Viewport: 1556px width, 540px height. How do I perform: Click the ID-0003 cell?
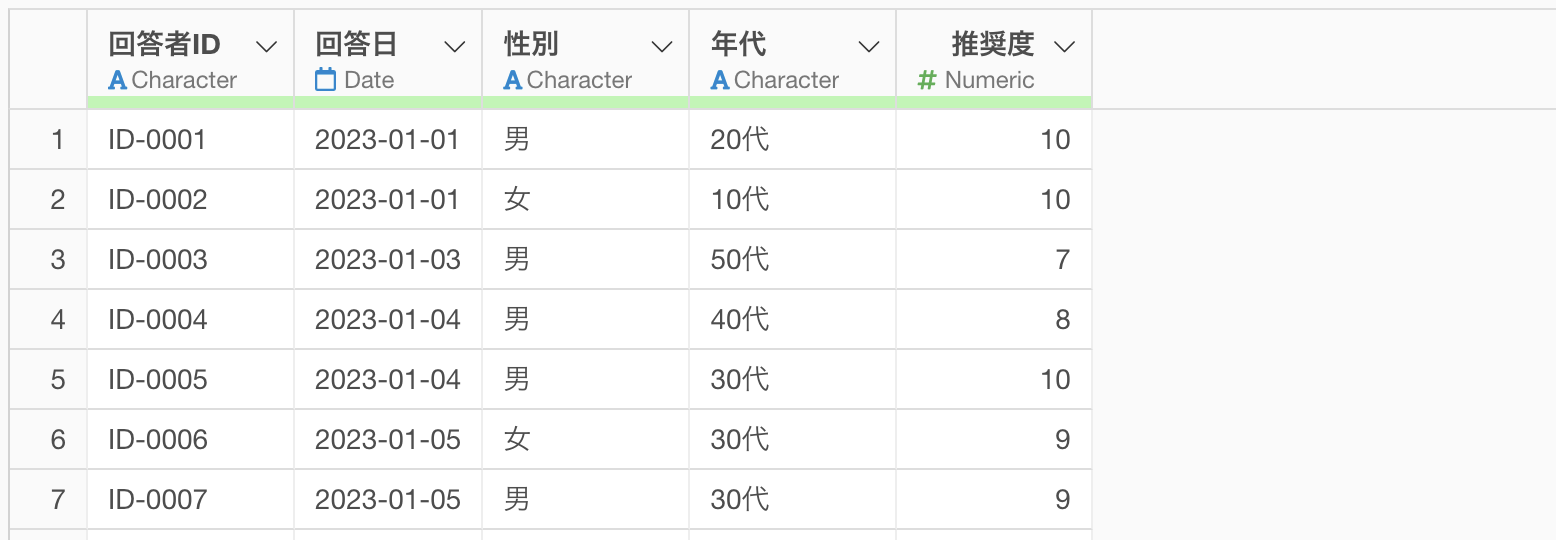point(158,260)
